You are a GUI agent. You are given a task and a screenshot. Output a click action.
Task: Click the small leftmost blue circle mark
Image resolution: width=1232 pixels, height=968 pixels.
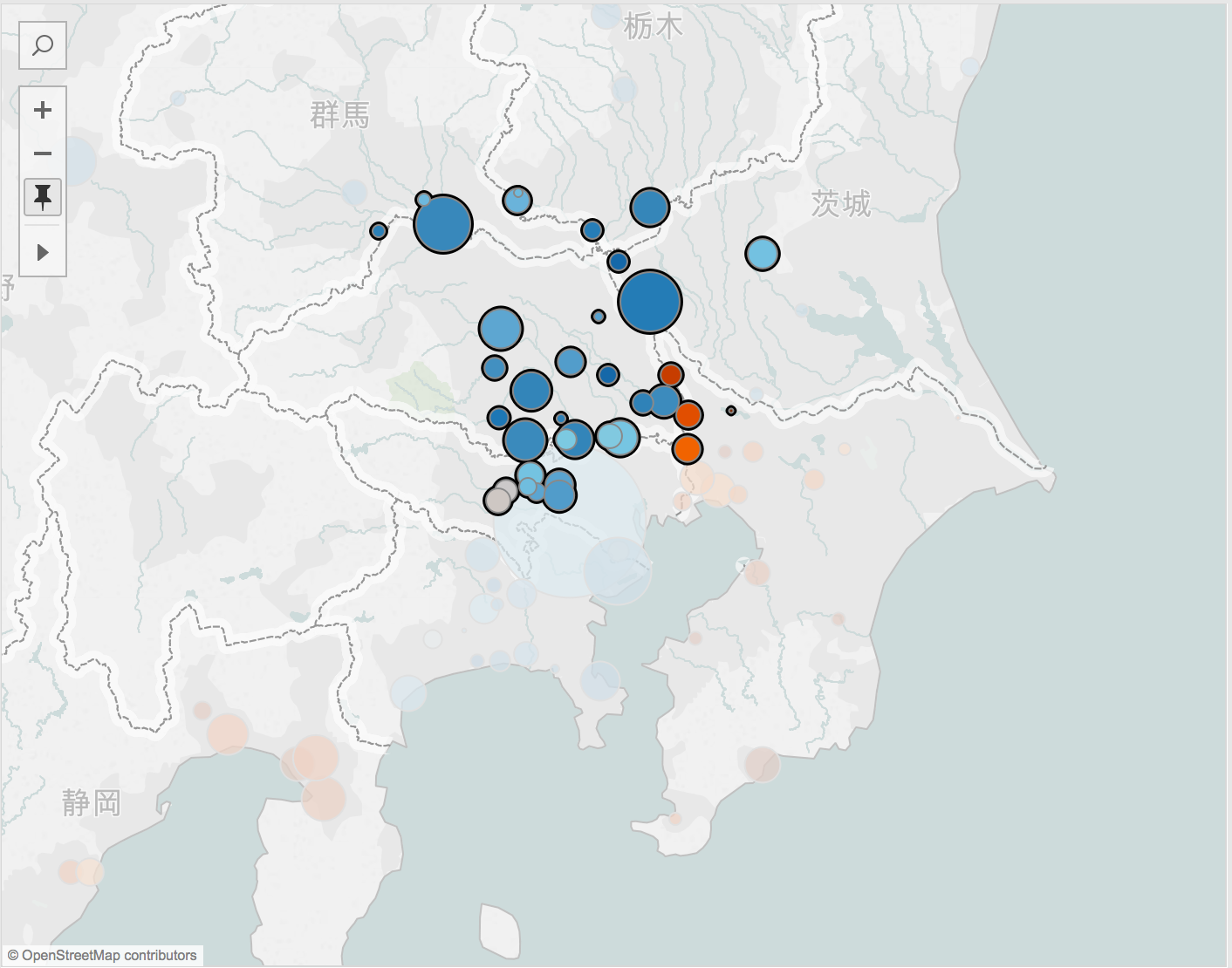pyautogui.click(x=379, y=231)
